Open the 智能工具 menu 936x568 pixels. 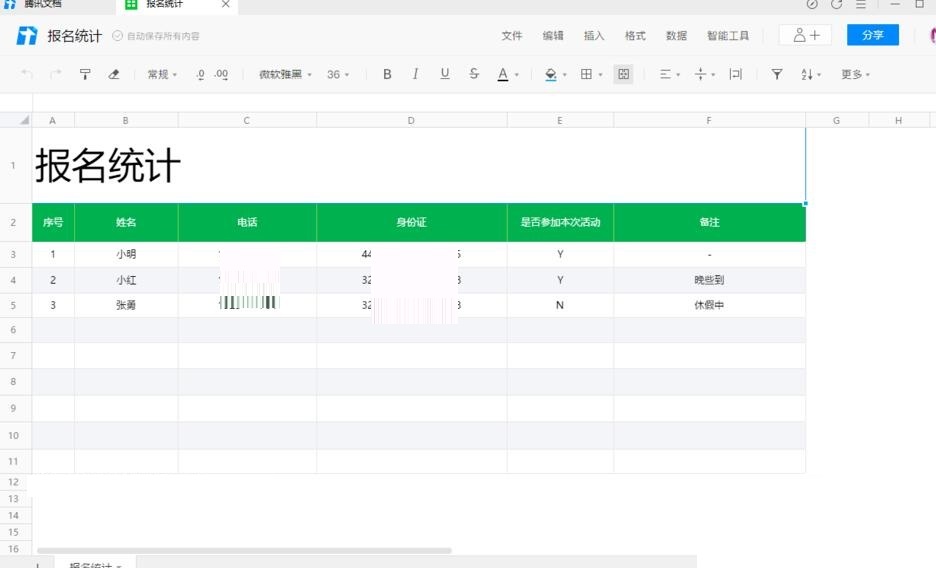point(728,36)
